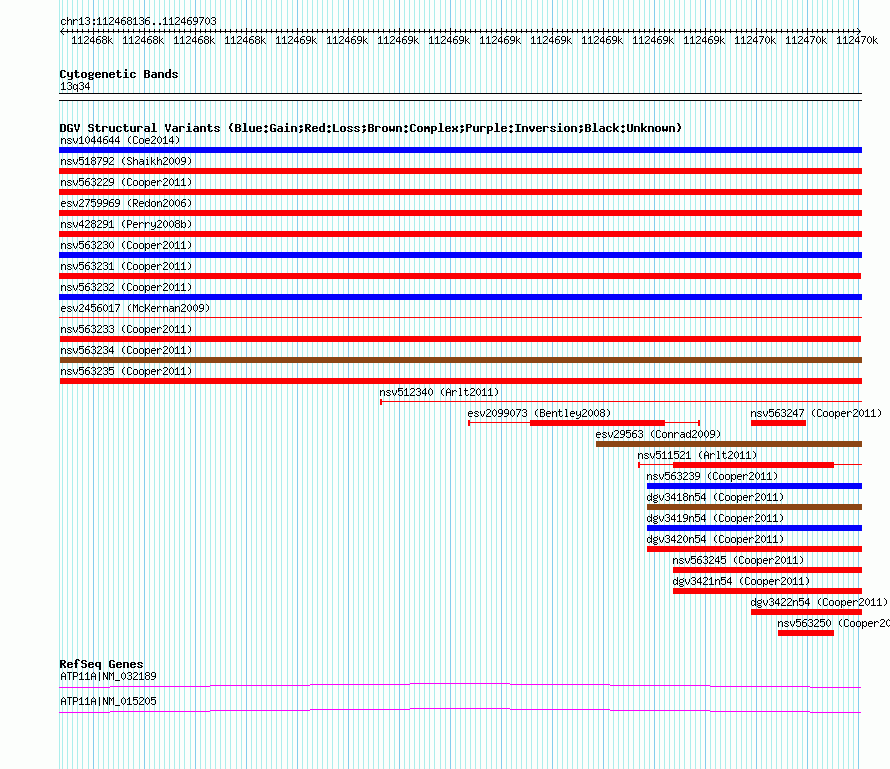Open the nsv563245 (Cooper2011) label
This screenshot has height=769, width=890.
pos(738,560)
